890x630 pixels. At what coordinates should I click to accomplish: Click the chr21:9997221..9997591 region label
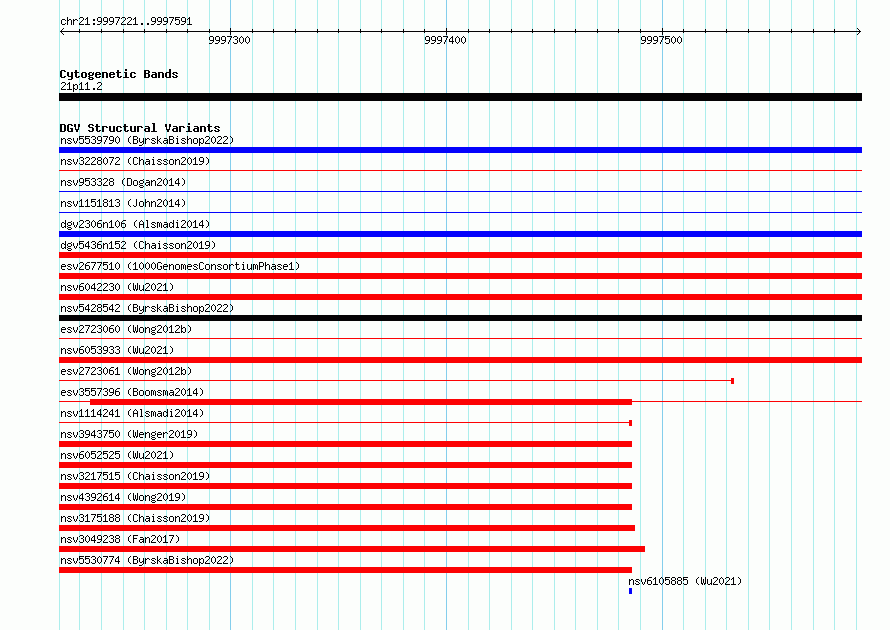click(x=126, y=22)
